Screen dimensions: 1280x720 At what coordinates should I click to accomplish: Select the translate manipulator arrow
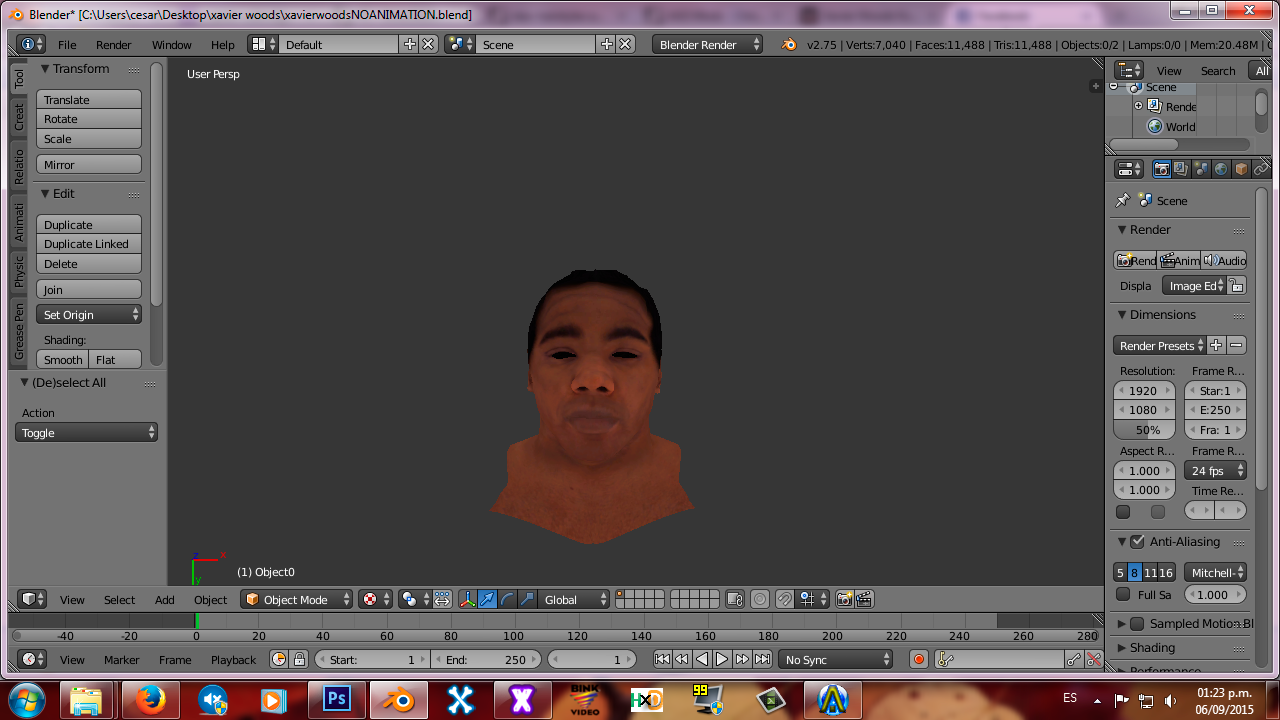coord(487,599)
